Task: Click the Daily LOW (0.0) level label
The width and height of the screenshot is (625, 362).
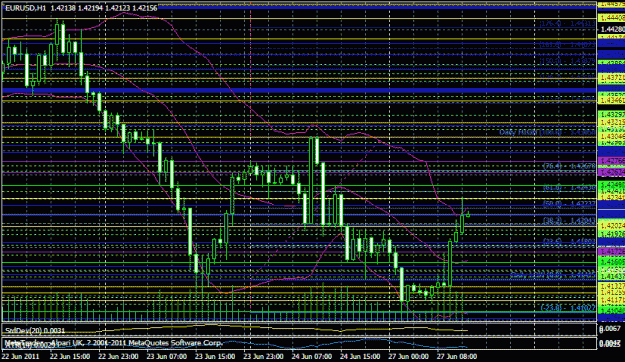Action: point(553,275)
